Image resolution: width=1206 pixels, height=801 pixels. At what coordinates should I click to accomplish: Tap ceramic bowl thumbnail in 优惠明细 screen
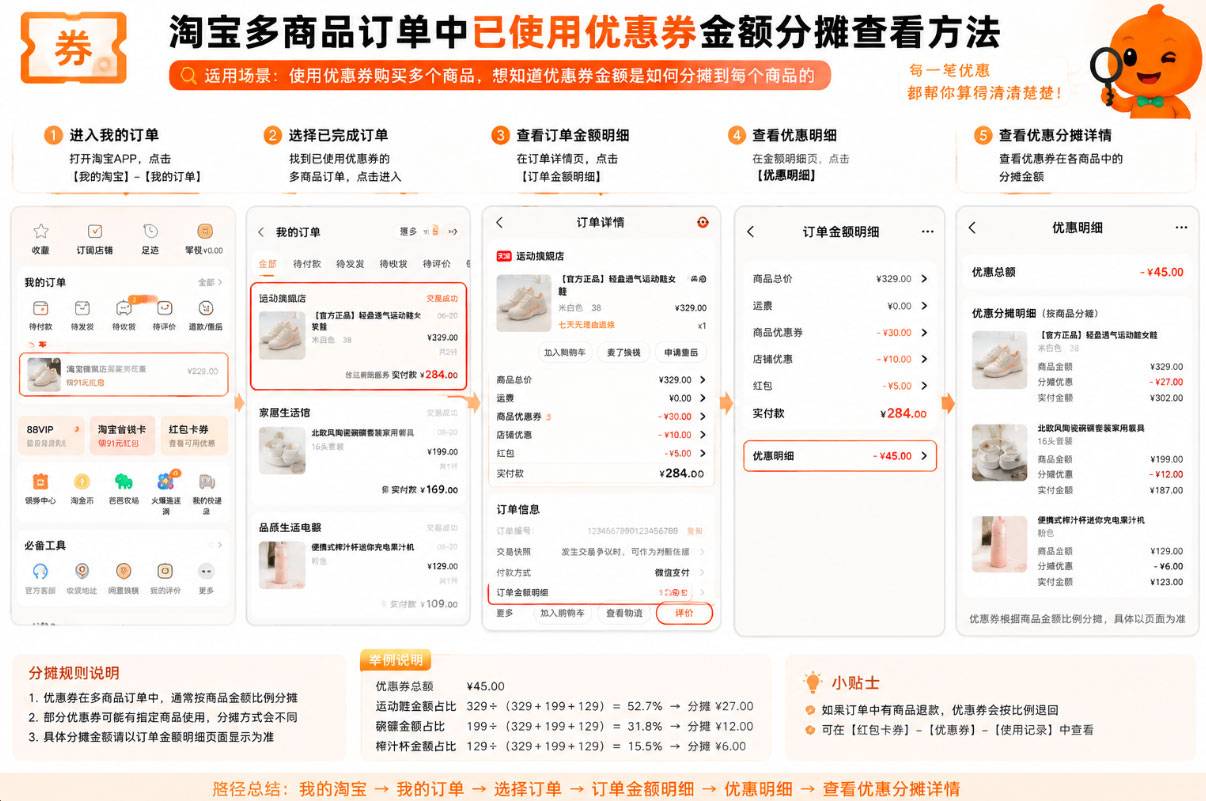coord(999,453)
